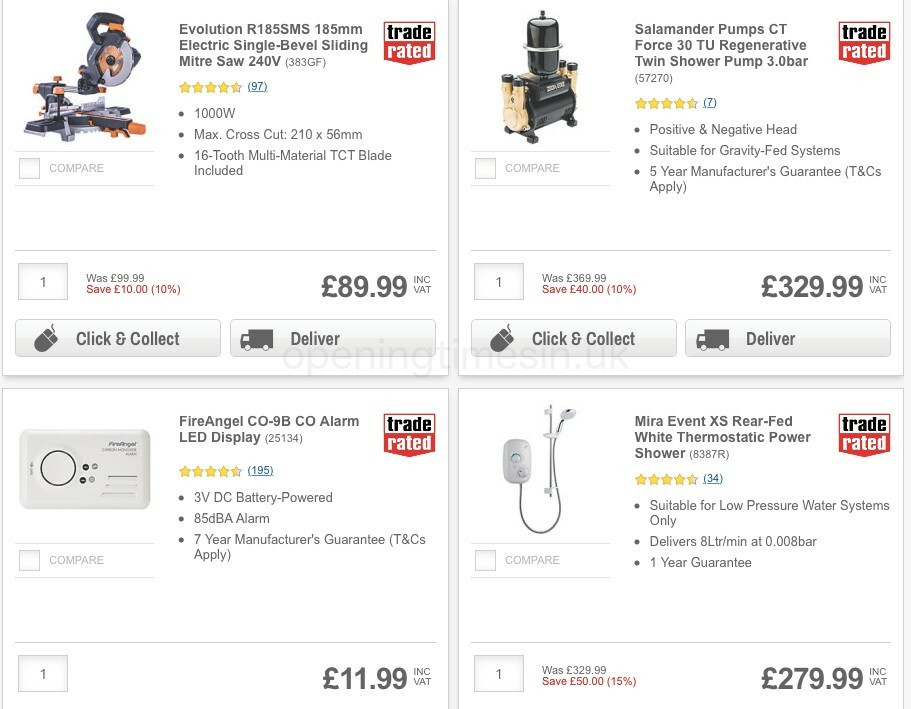The height and width of the screenshot is (709, 911).
Task: Click the Trade Rated badge on the Evolution mitre saw
Action: [x=409, y=43]
